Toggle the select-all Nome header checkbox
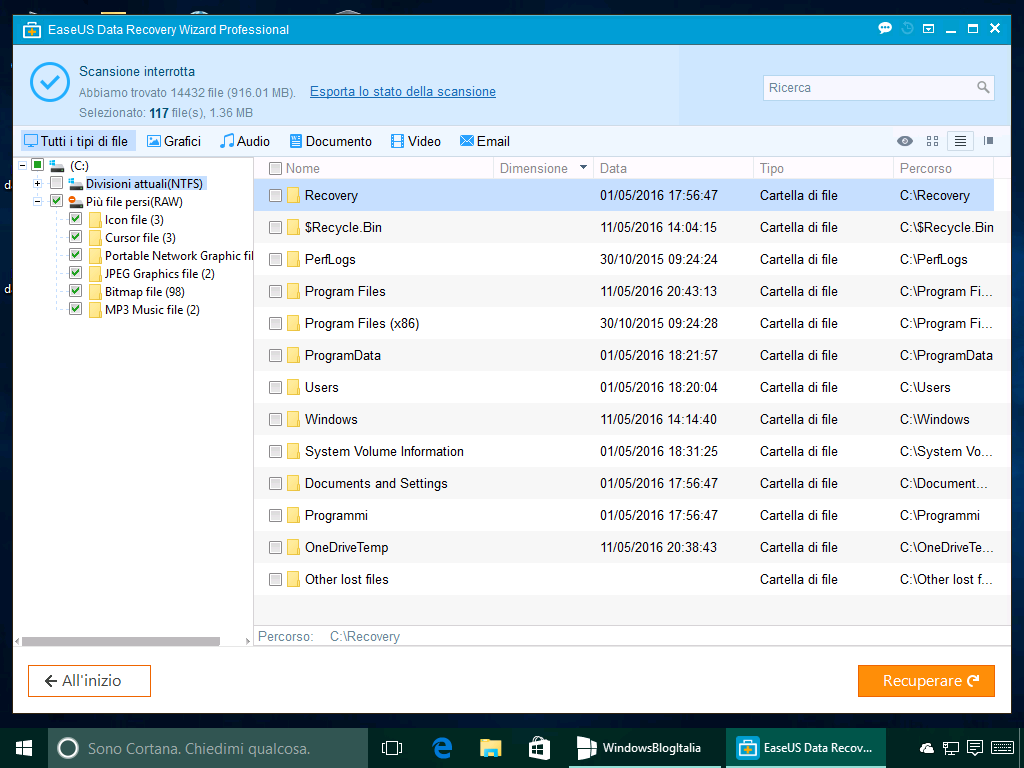 (x=276, y=168)
